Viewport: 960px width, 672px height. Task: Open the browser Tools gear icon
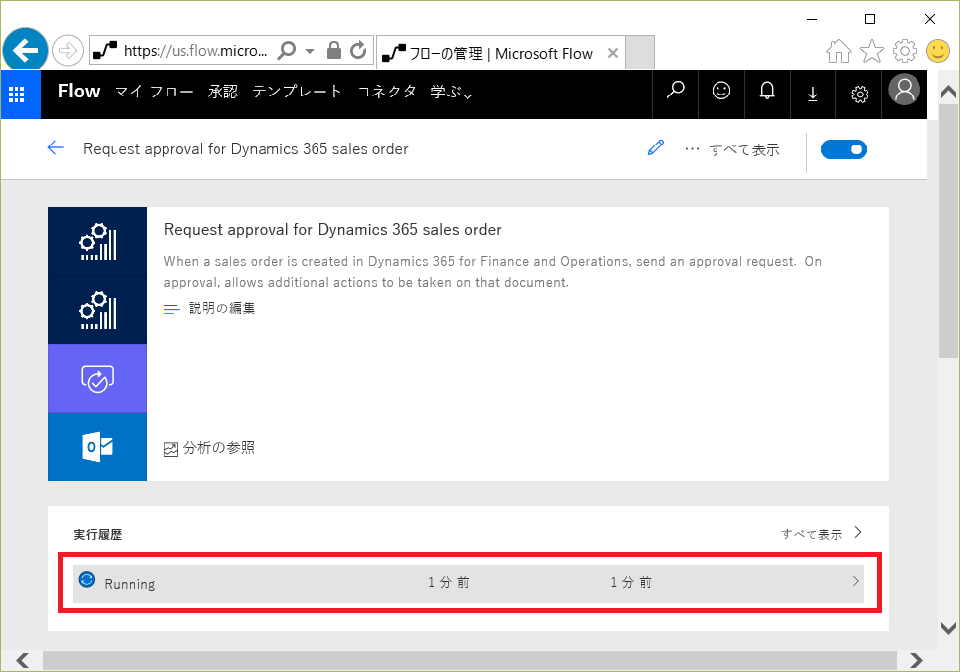[904, 51]
